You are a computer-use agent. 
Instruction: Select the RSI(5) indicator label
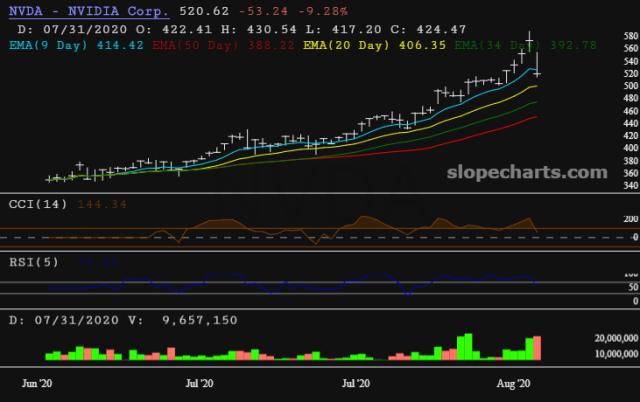(34, 262)
